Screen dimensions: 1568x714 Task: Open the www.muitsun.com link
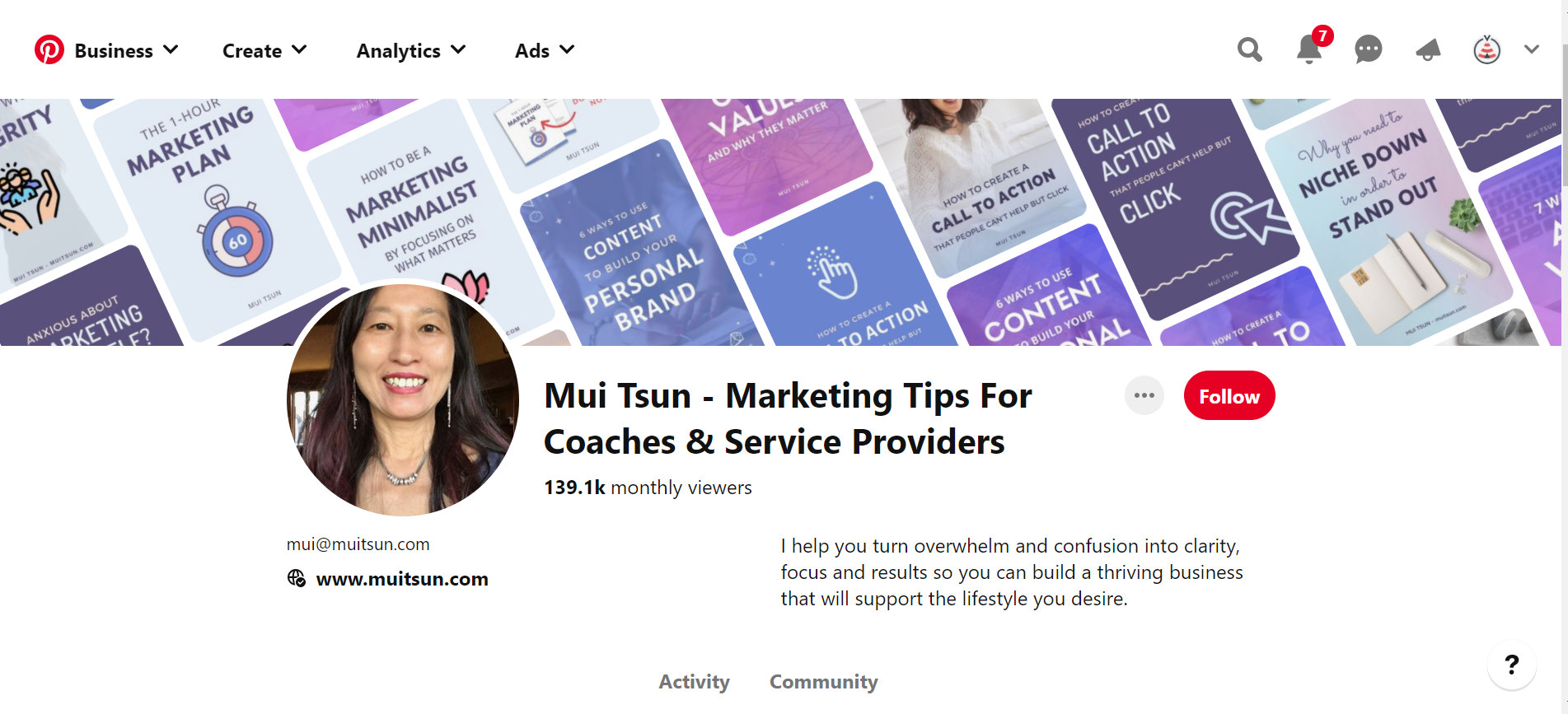pos(402,579)
